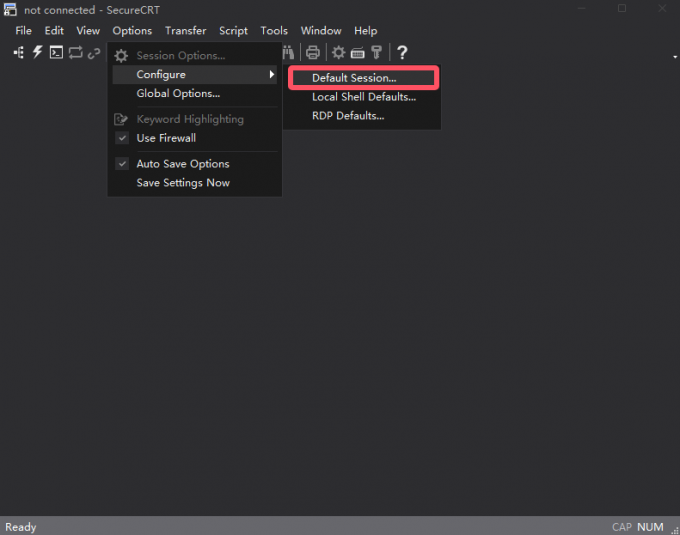Click the Keymap Editor keyboard icon
This screenshot has width=680, height=535.
pos(357,53)
